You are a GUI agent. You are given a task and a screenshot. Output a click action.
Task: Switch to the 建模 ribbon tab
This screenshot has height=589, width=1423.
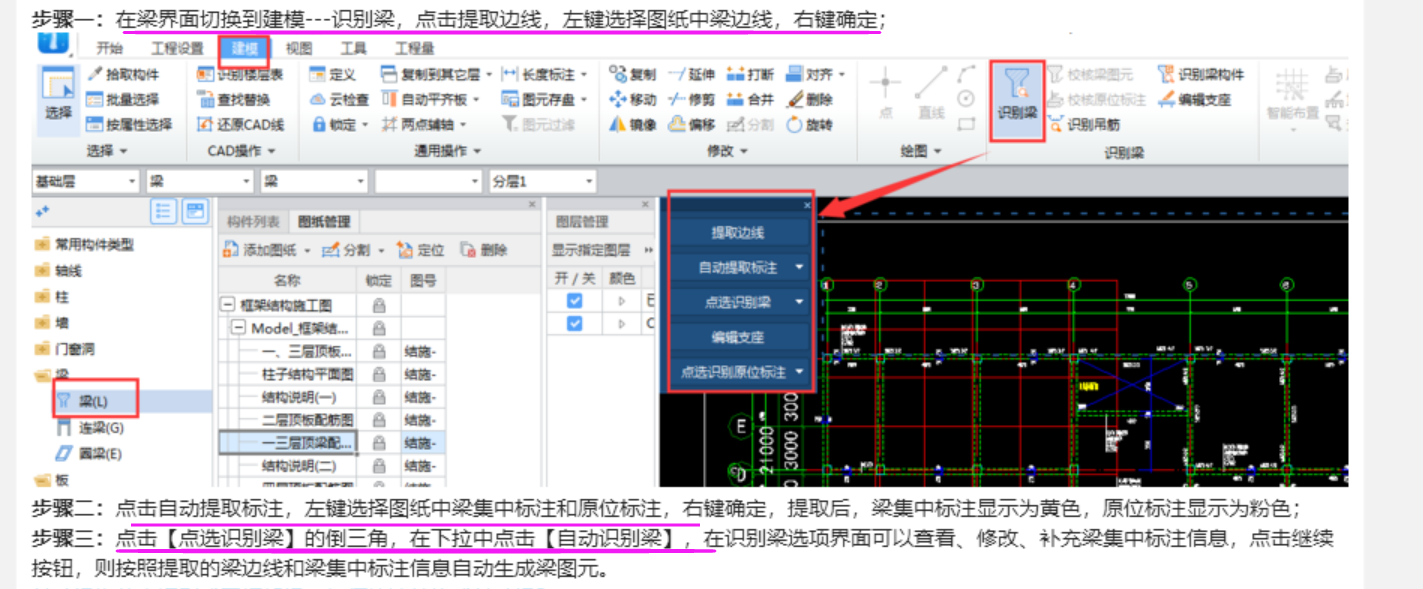(x=244, y=48)
